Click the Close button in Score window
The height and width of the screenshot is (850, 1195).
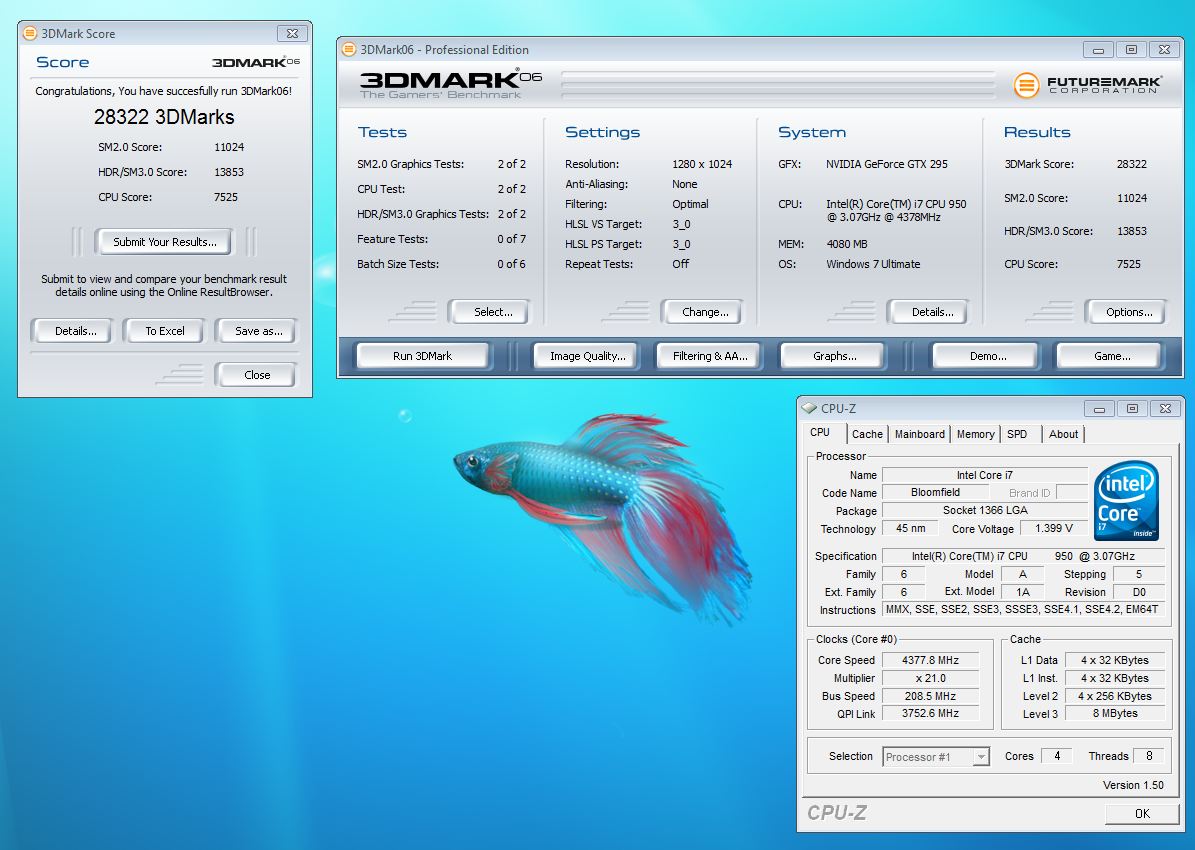click(257, 375)
